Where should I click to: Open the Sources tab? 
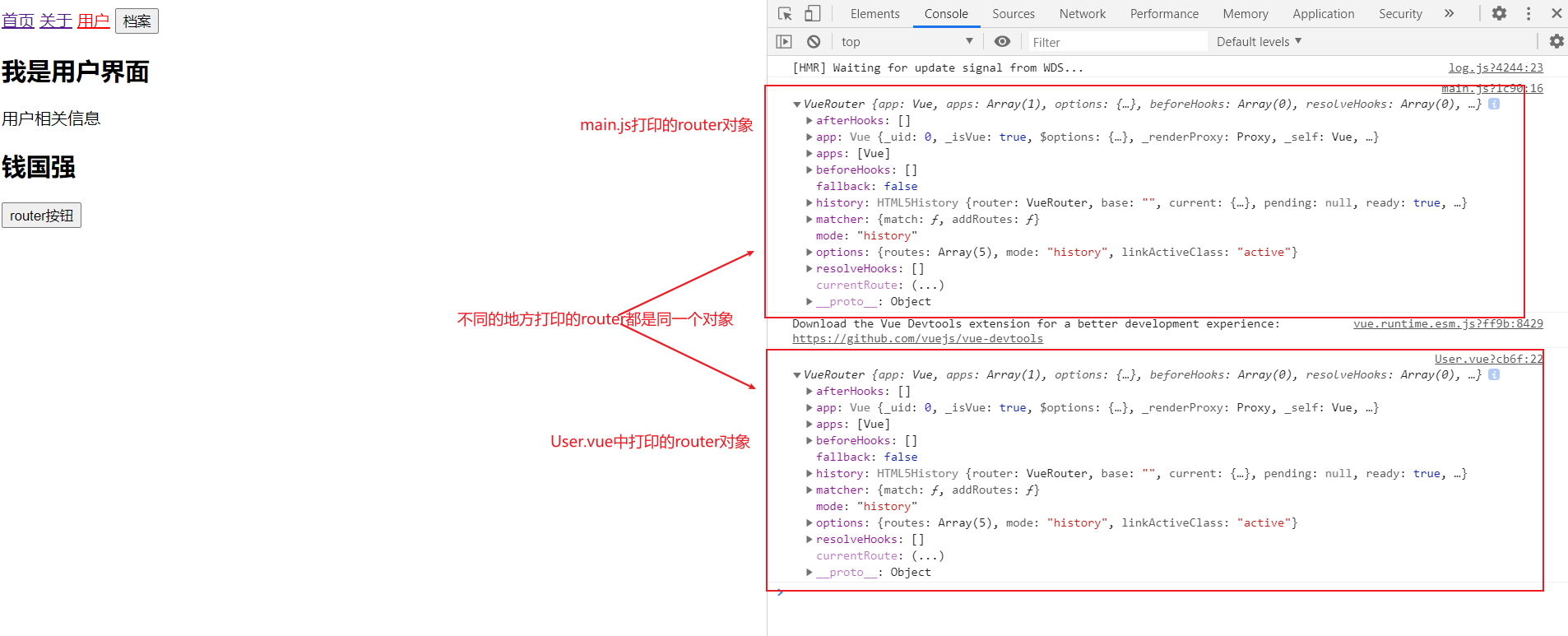[x=1014, y=14]
